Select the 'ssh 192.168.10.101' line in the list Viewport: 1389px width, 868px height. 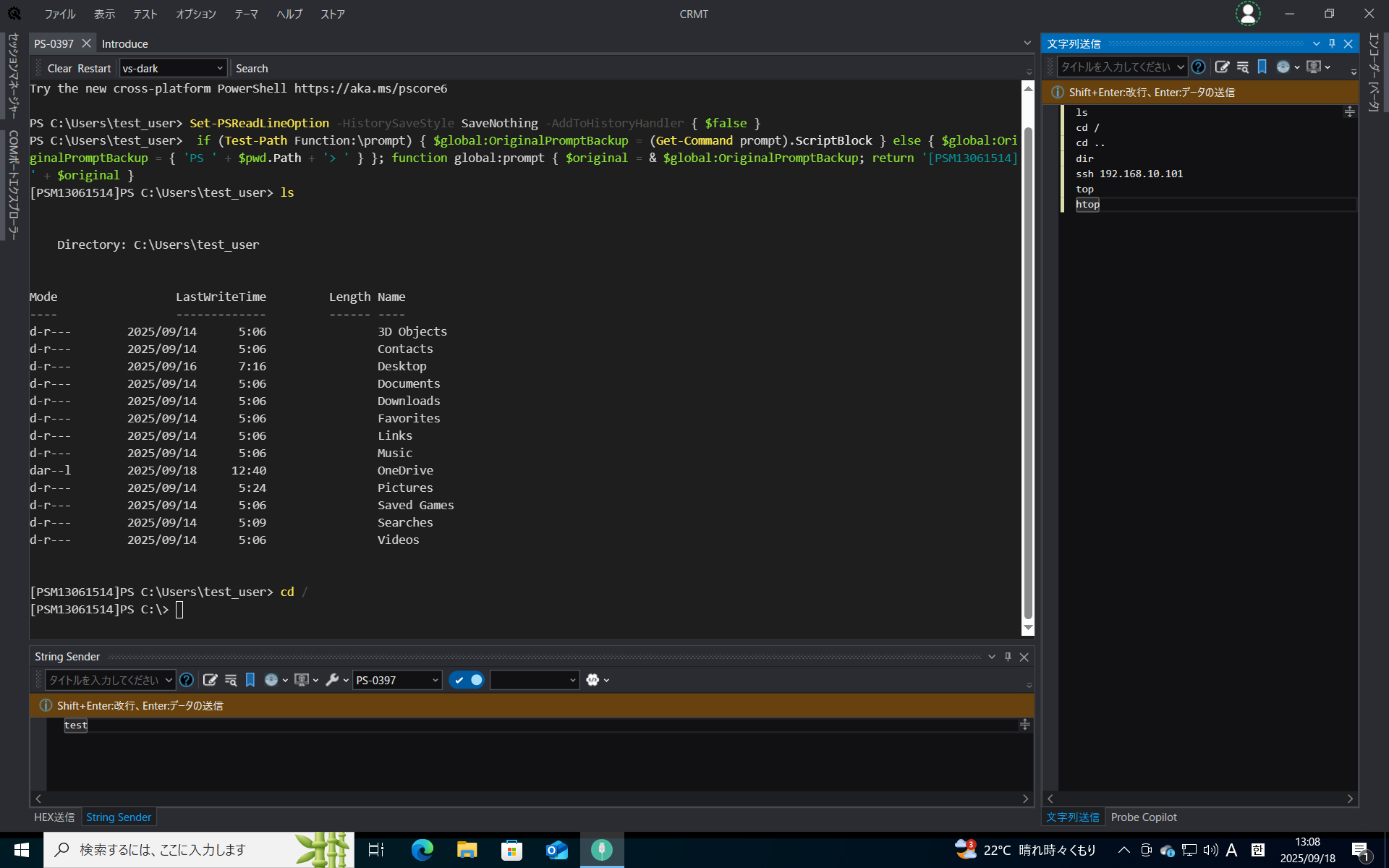(x=1129, y=174)
